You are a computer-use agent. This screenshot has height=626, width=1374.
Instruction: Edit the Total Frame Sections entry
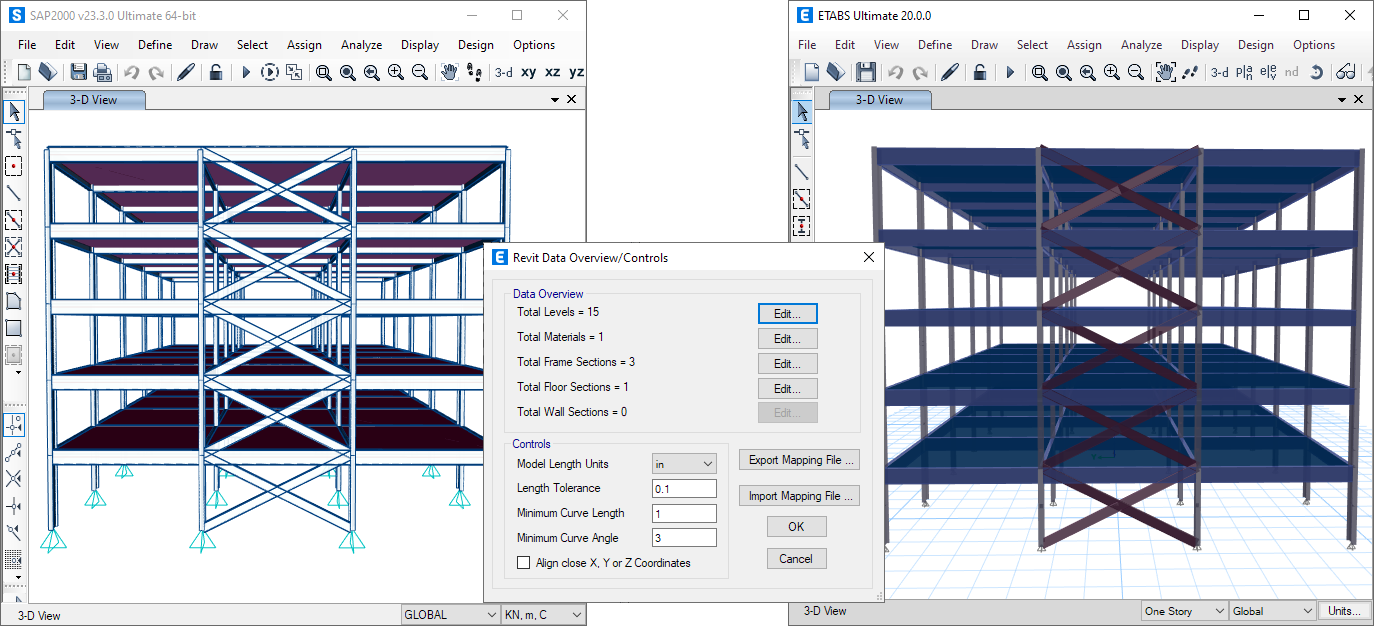tap(787, 363)
